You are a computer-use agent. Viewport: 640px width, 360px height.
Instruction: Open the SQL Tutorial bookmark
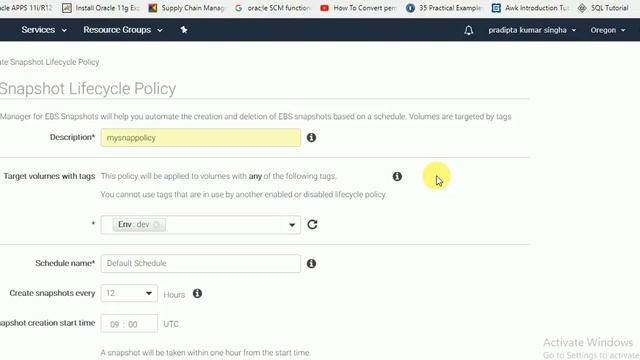coord(603,8)
